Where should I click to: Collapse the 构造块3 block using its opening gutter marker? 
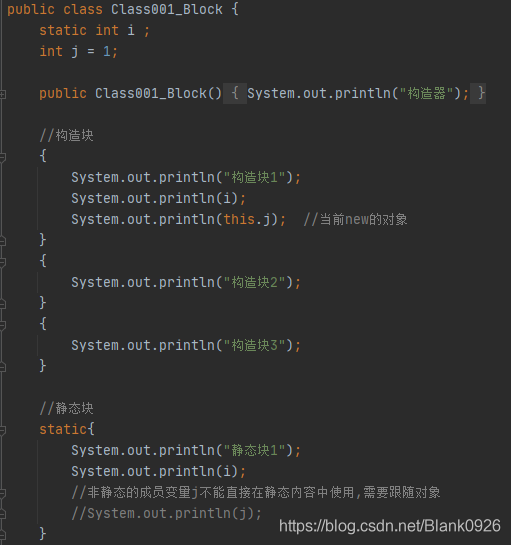pos(2,325)
